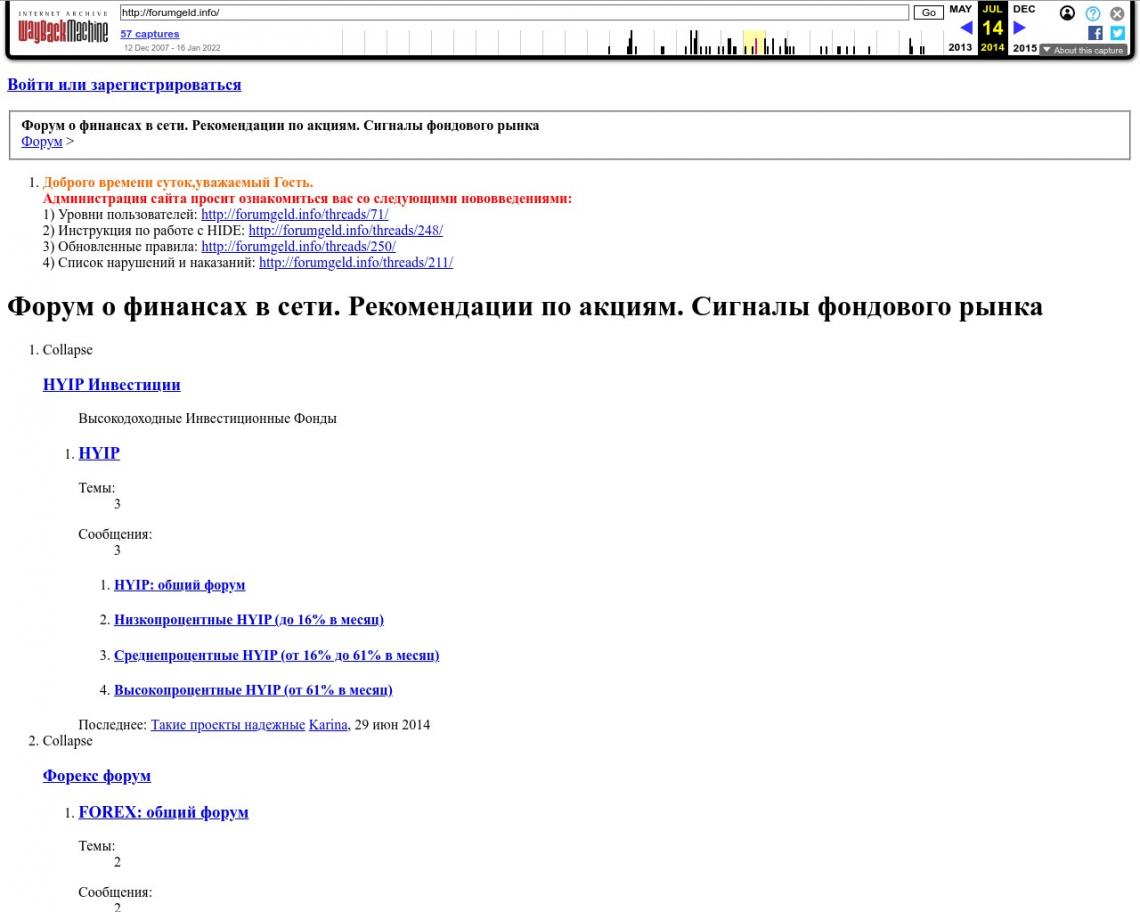Viewport: 1140px width, 912px height.
Task: Close the Wayback toolbar
Action: click(1118, 13)
